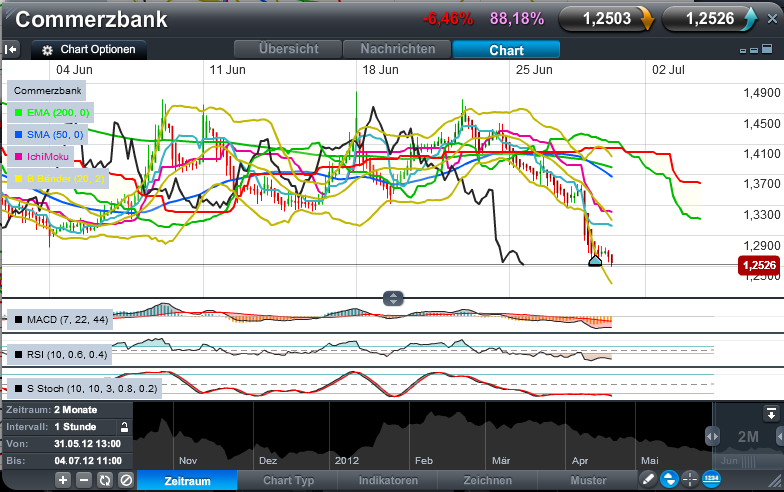Click the 2012 label in overview timeline
784x492 pixels.
[x=346, y=460]
